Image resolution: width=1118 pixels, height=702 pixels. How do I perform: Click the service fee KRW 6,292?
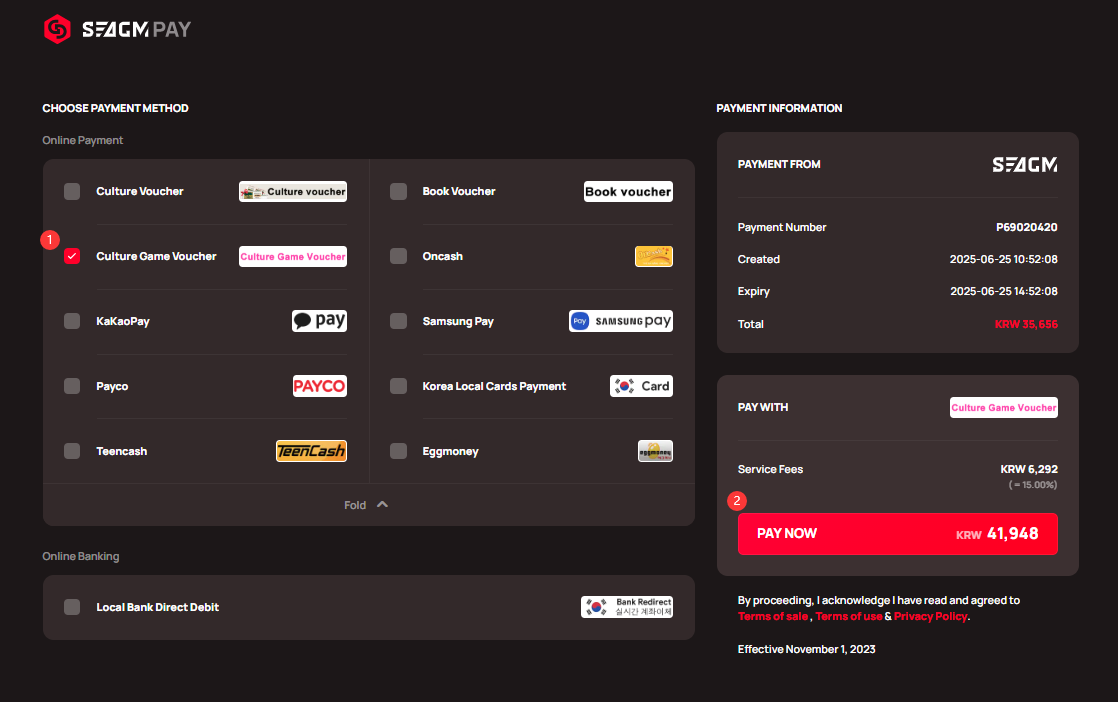click(1029, 469)
